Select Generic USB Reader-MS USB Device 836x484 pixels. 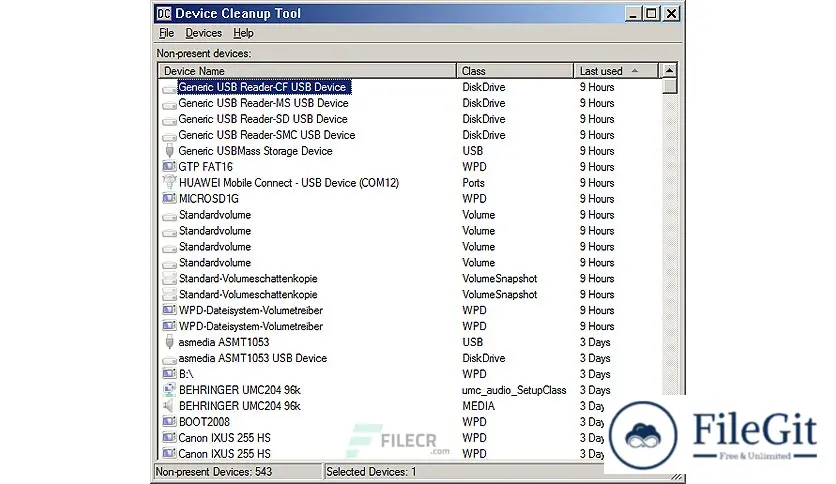coord(263,103)
